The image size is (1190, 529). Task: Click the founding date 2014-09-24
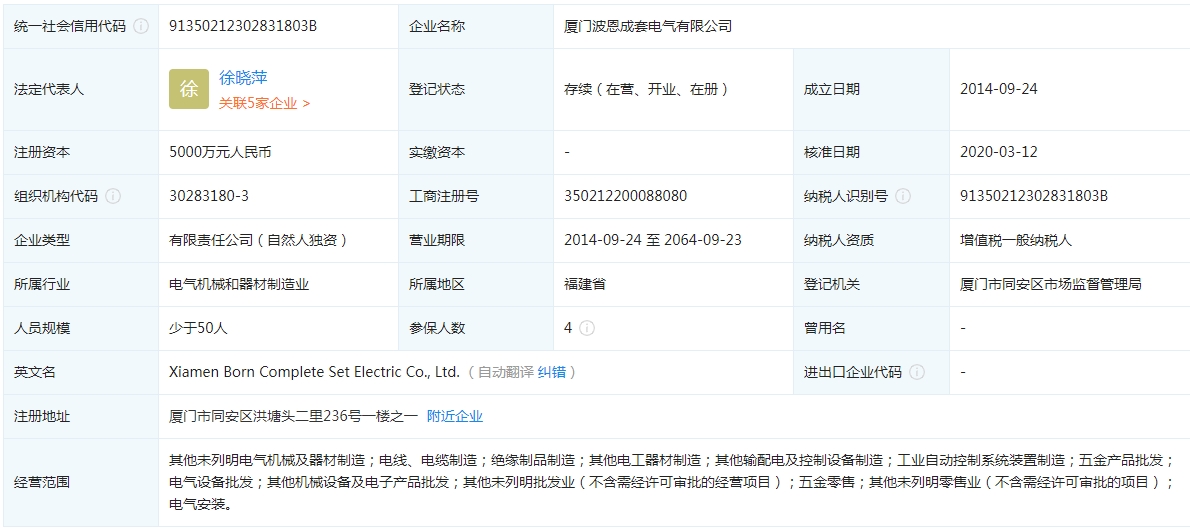998,89
